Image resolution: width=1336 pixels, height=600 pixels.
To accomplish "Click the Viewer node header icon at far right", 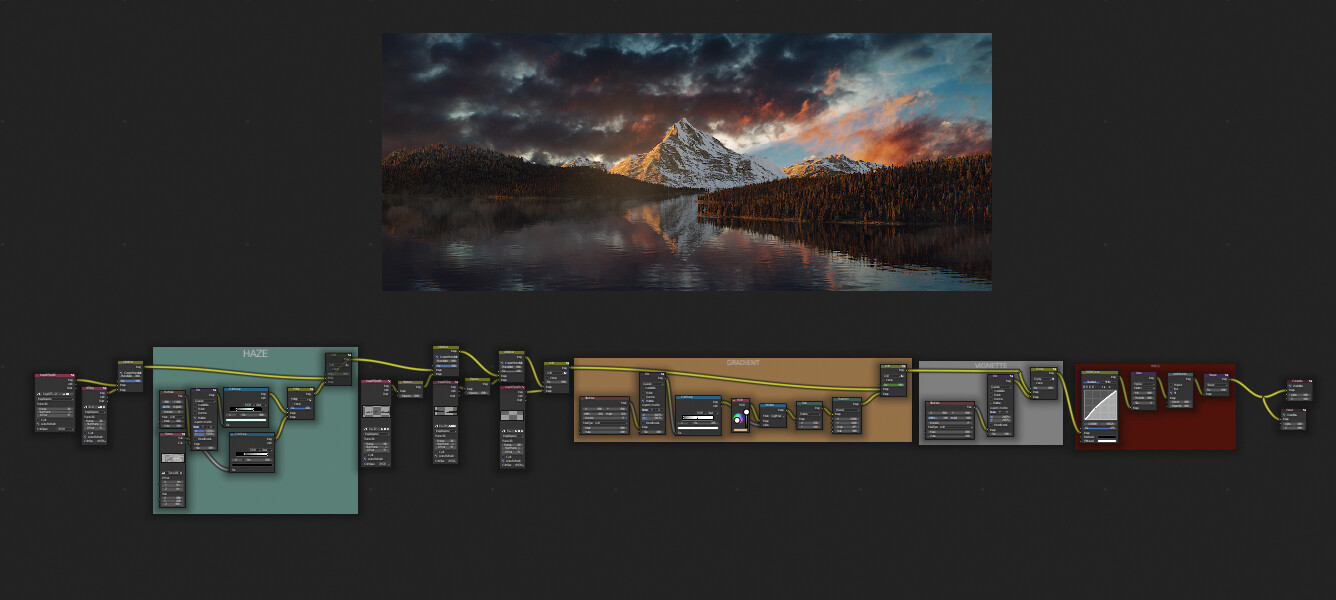I will [x=1304, y=410].
